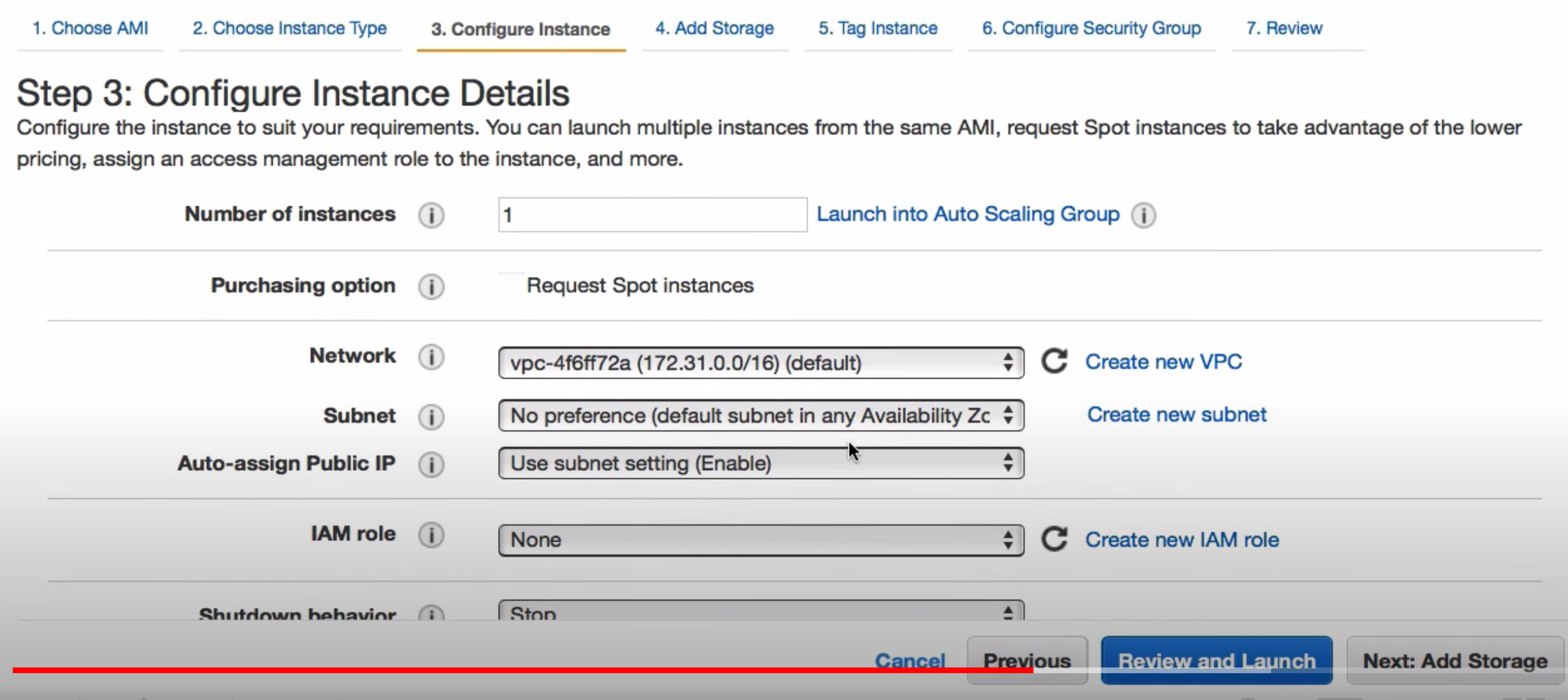1568x700 pixels.
Task: Open the Network info icon
Action: pos(432,357)
